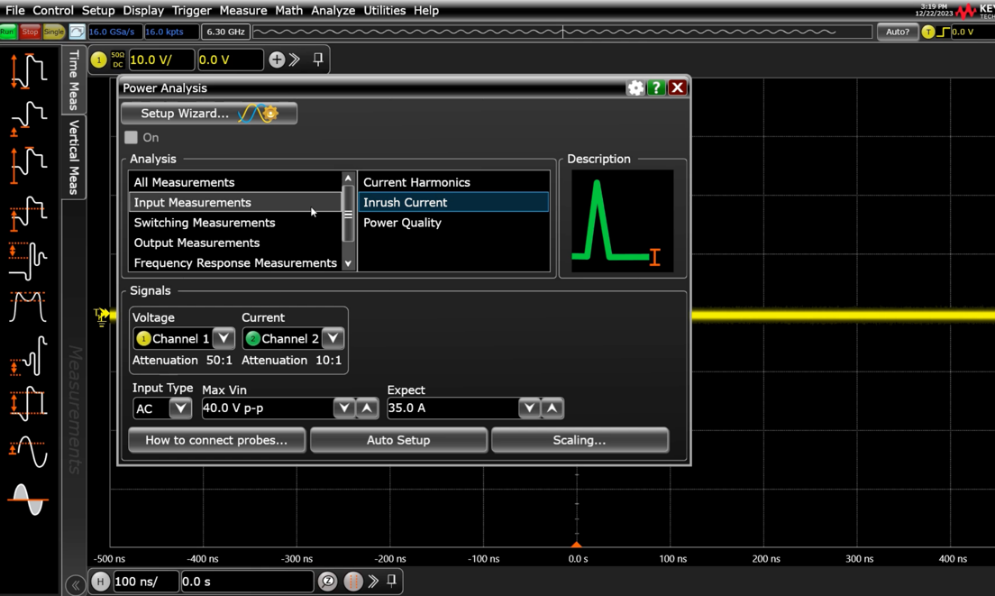Click the add channel plus icon
This screenshot has width=995, height=596.
pos(277,60)
